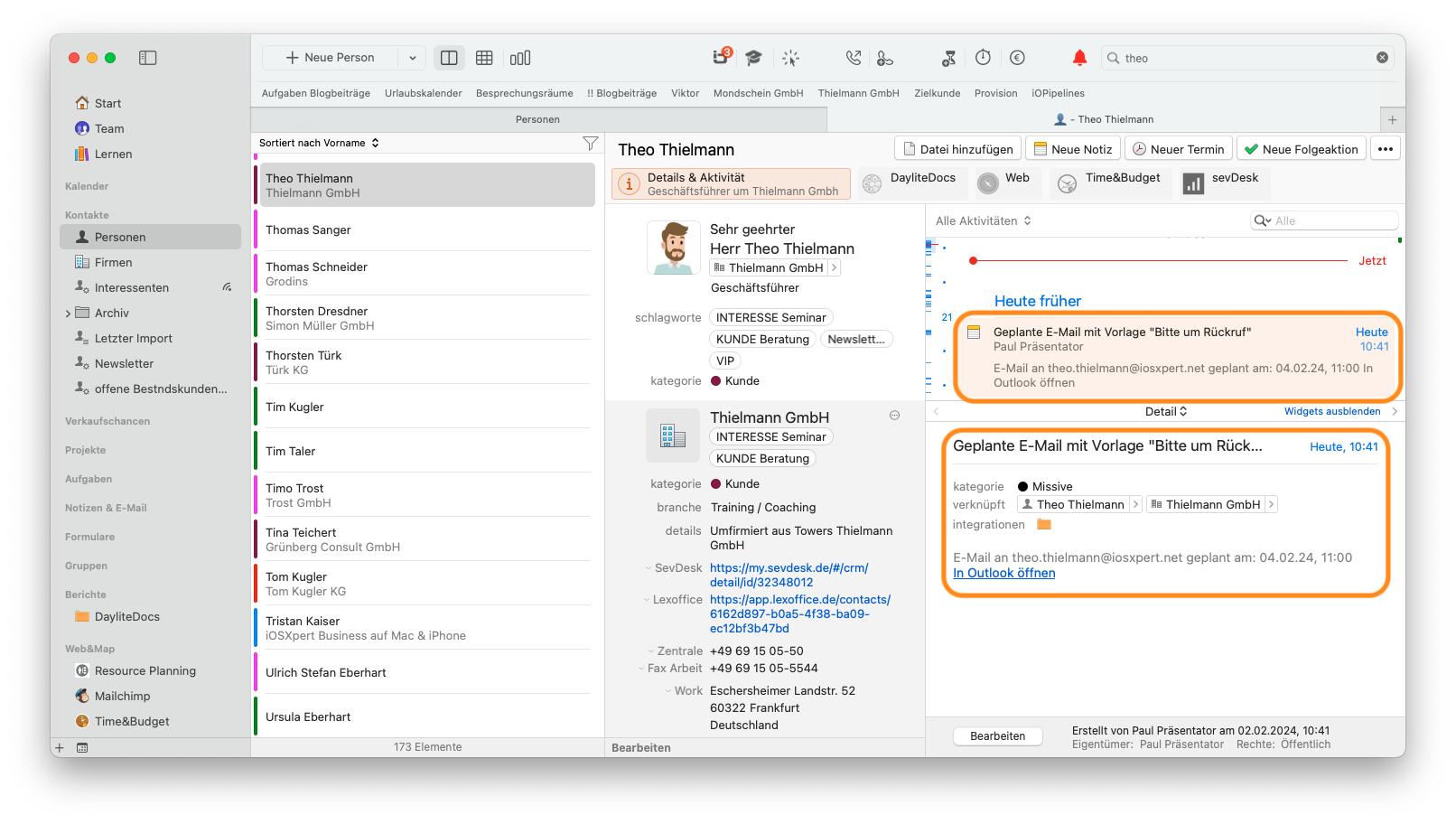1456x824 pixels.
Task: Click the activity search field Alle
Action: [x=1324, y=220]
